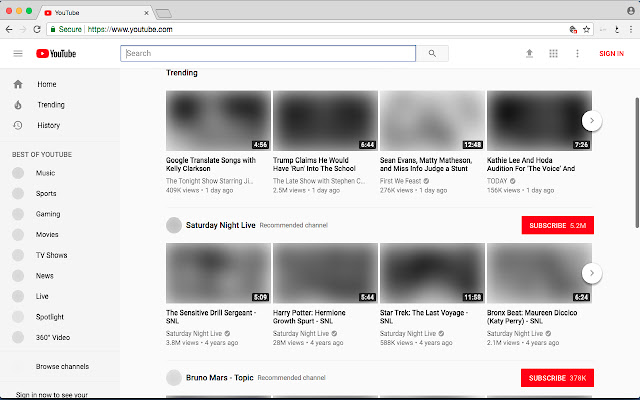Subscribe to Bruno Mars - Topic
The height and width of the screenshot is (400, 640).
pos(557,378)
